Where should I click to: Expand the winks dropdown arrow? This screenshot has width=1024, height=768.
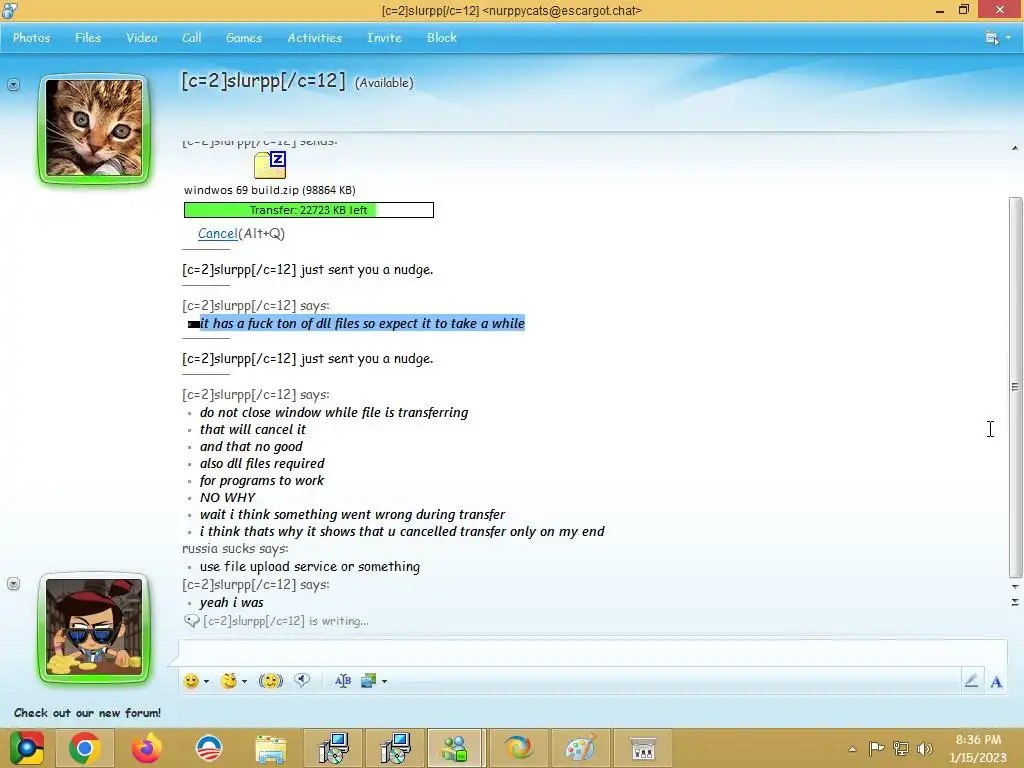point(244,681)
